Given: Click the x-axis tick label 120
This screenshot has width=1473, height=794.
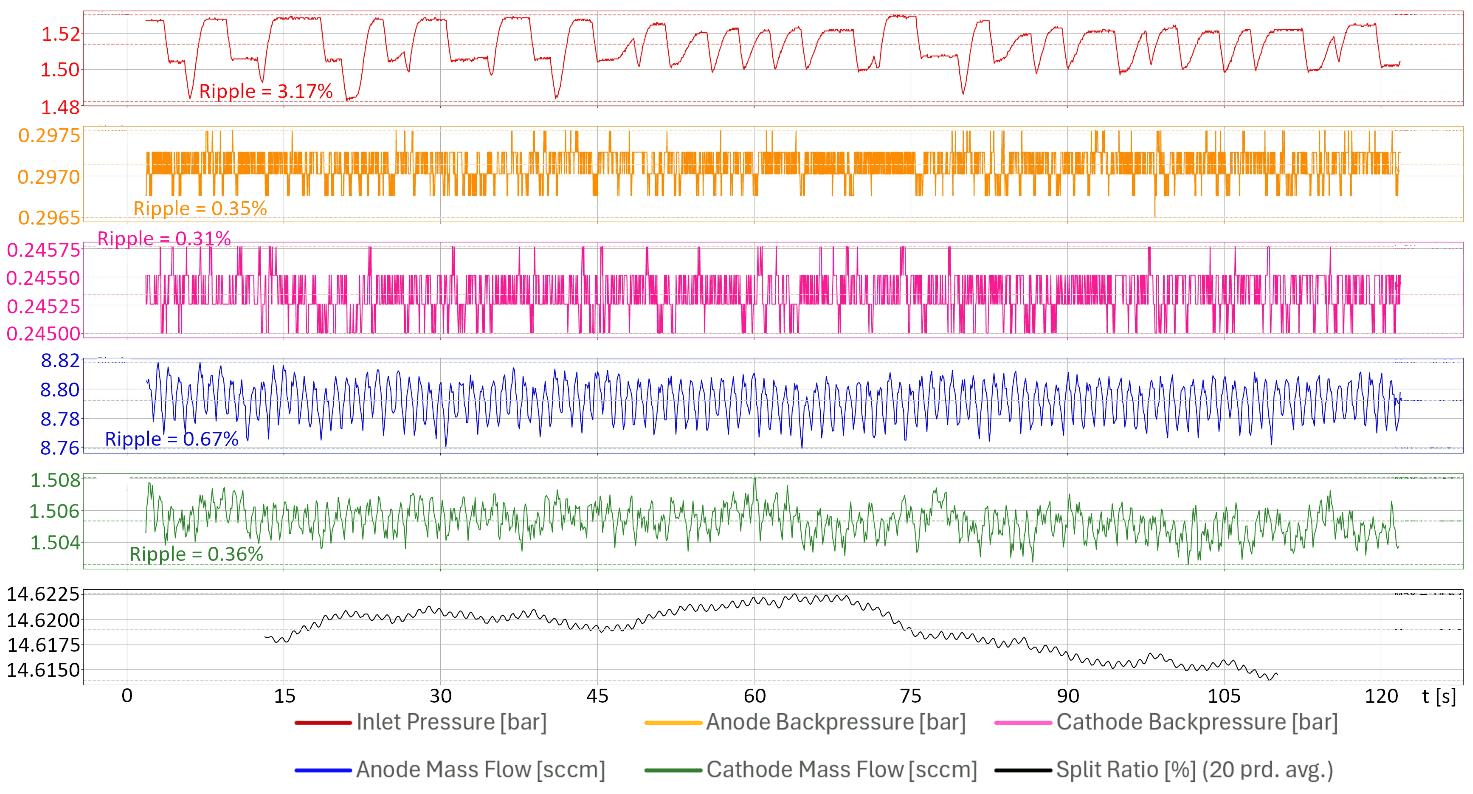Looking at the screenshot, I should tap(1382, 697).
